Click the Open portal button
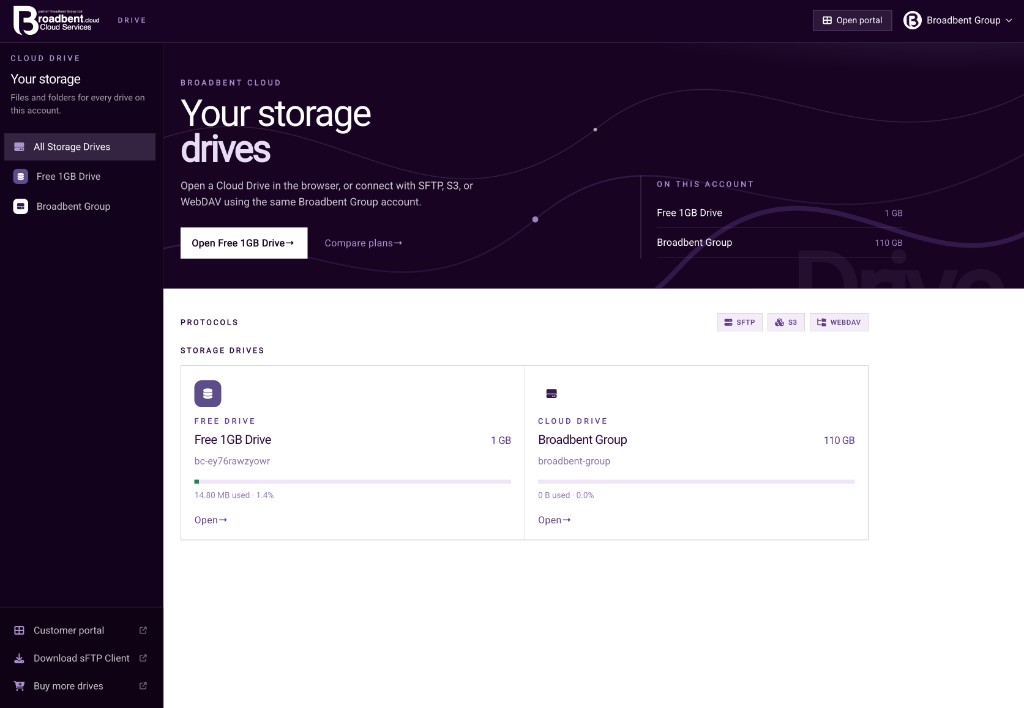 pyautogui.click(x=852, y=20)
